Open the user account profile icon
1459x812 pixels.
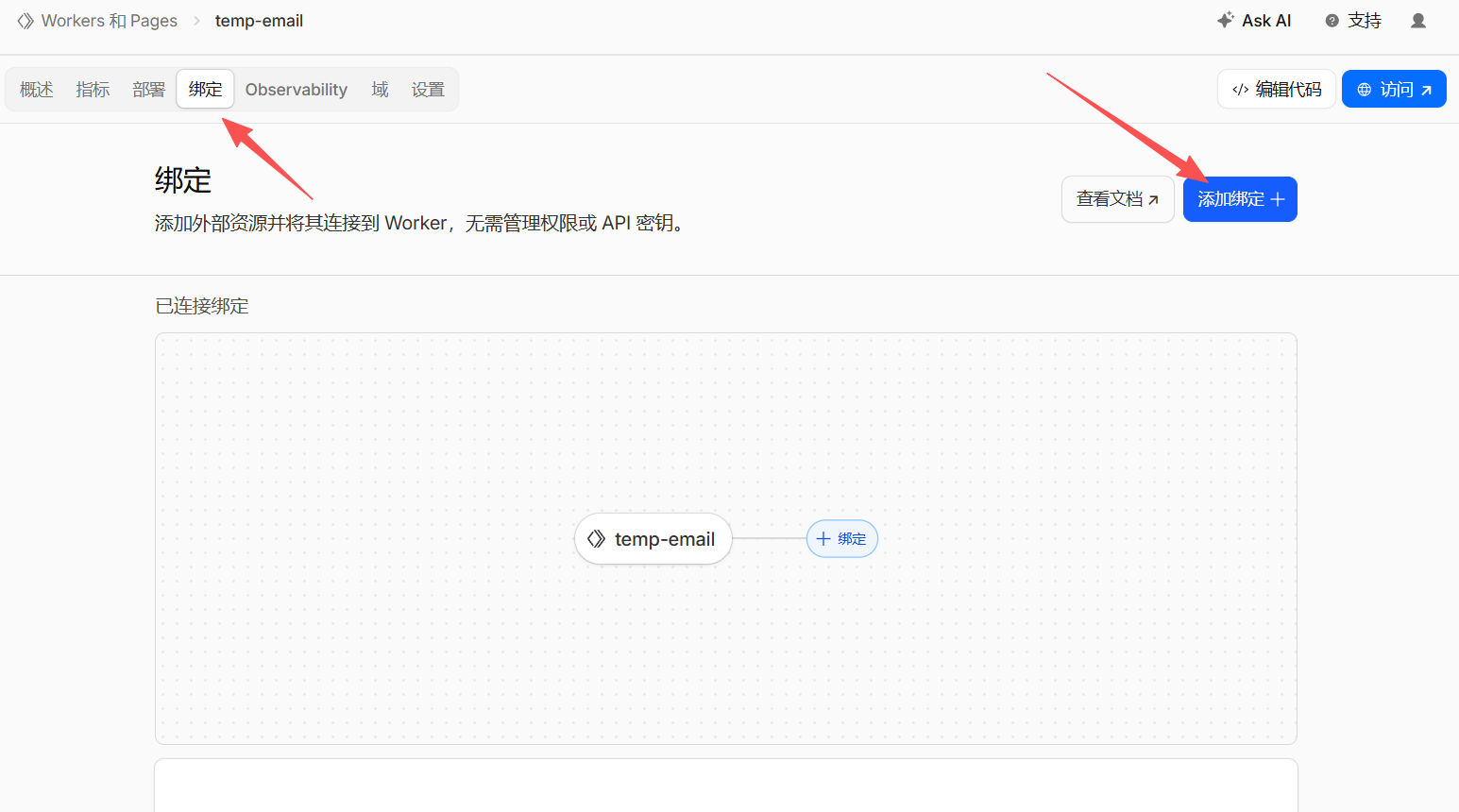click(x=1417, y=21)
